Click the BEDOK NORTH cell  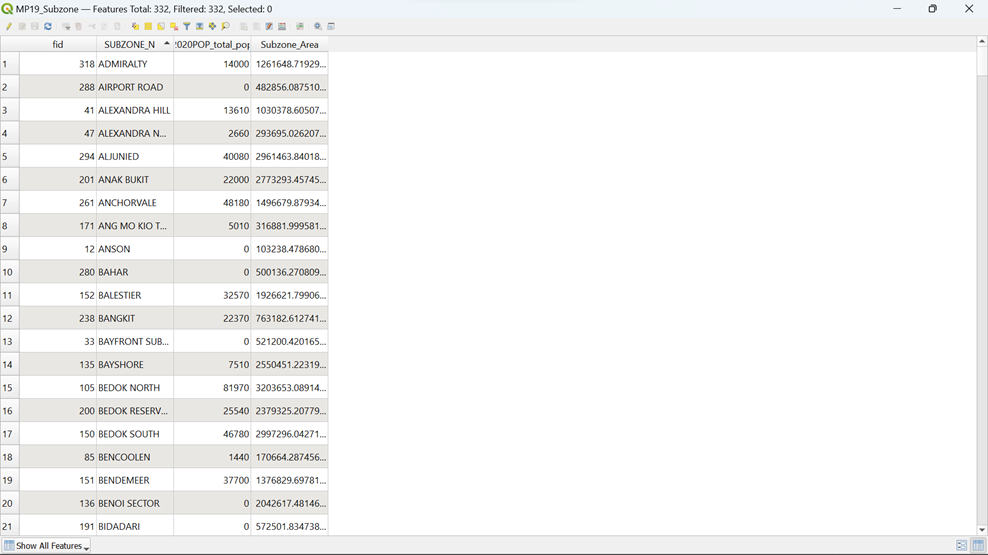pyautogui.click(x=134, y=388)
